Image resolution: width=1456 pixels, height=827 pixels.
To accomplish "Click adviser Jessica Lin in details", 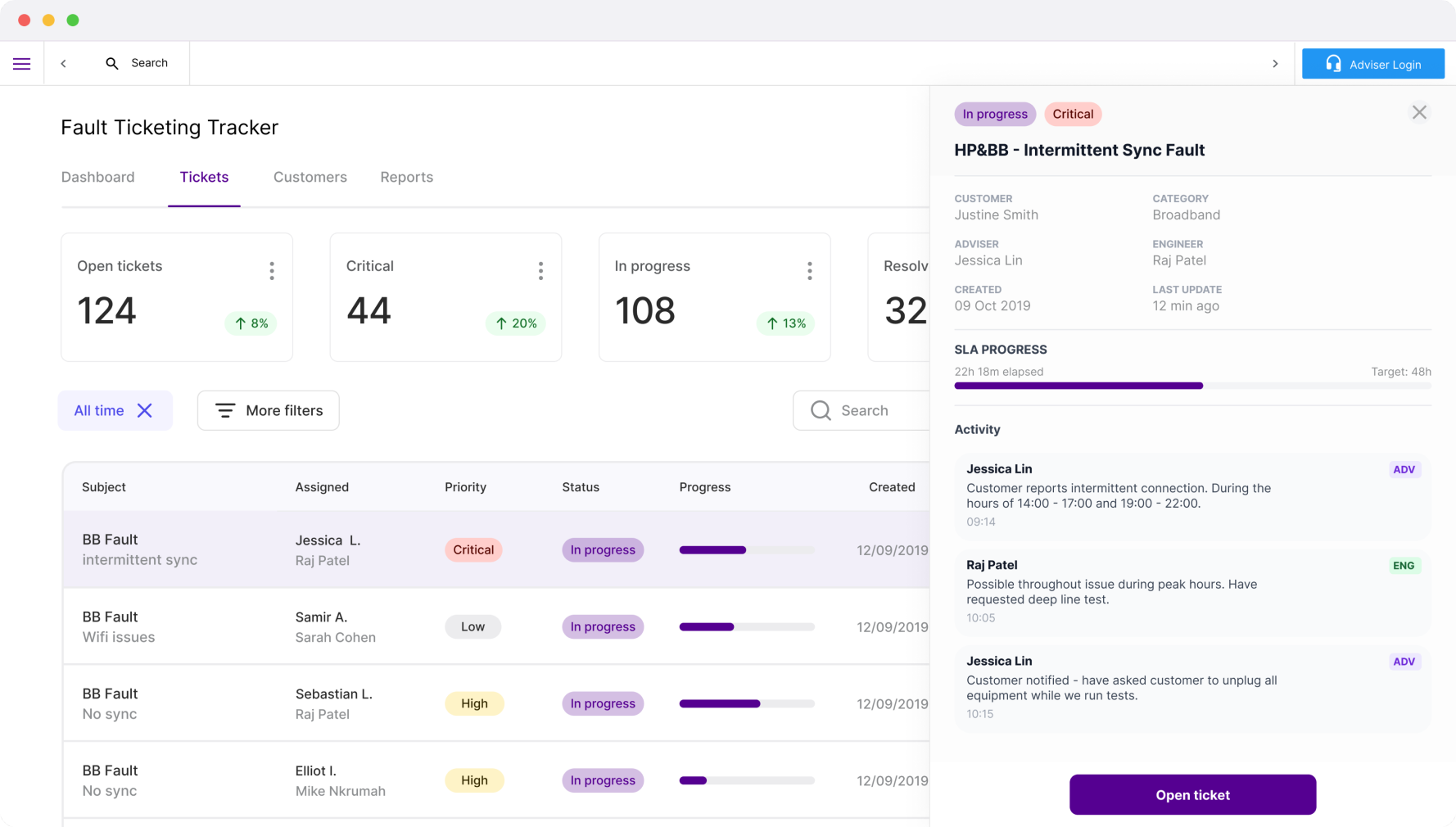I will click(988, 260).
